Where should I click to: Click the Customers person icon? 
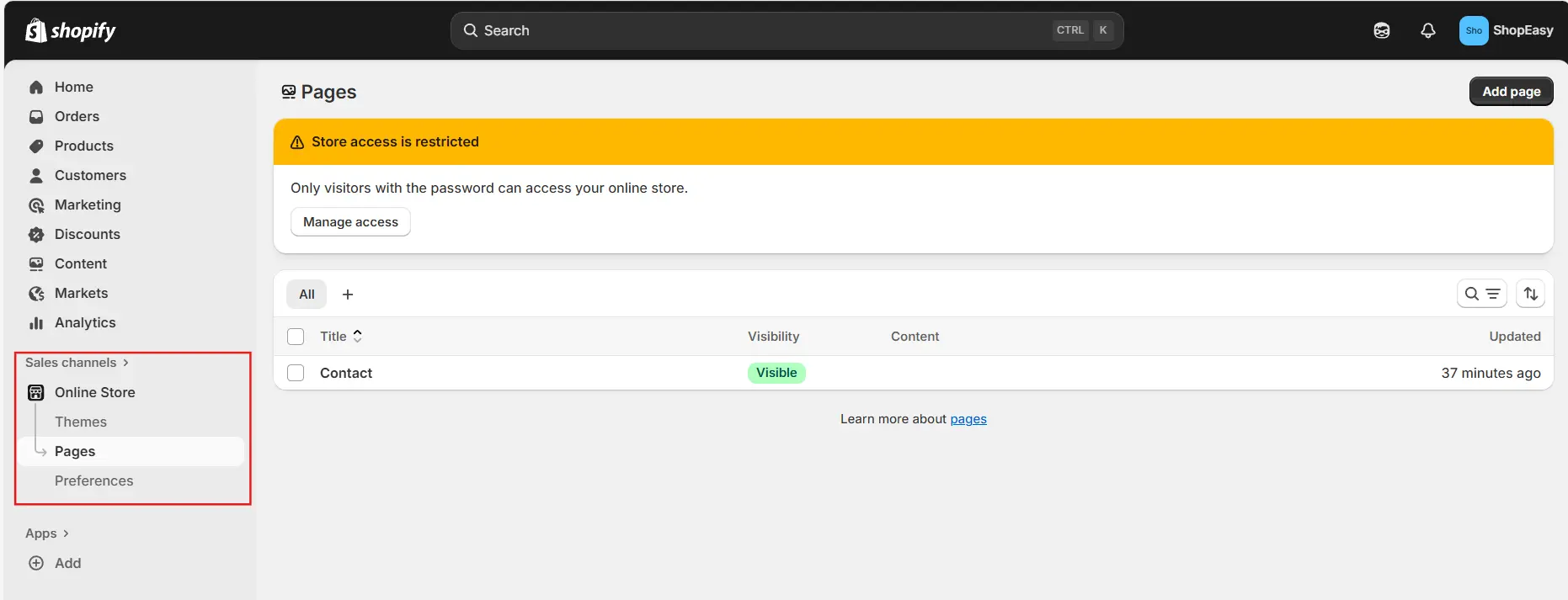click(36, 176)
